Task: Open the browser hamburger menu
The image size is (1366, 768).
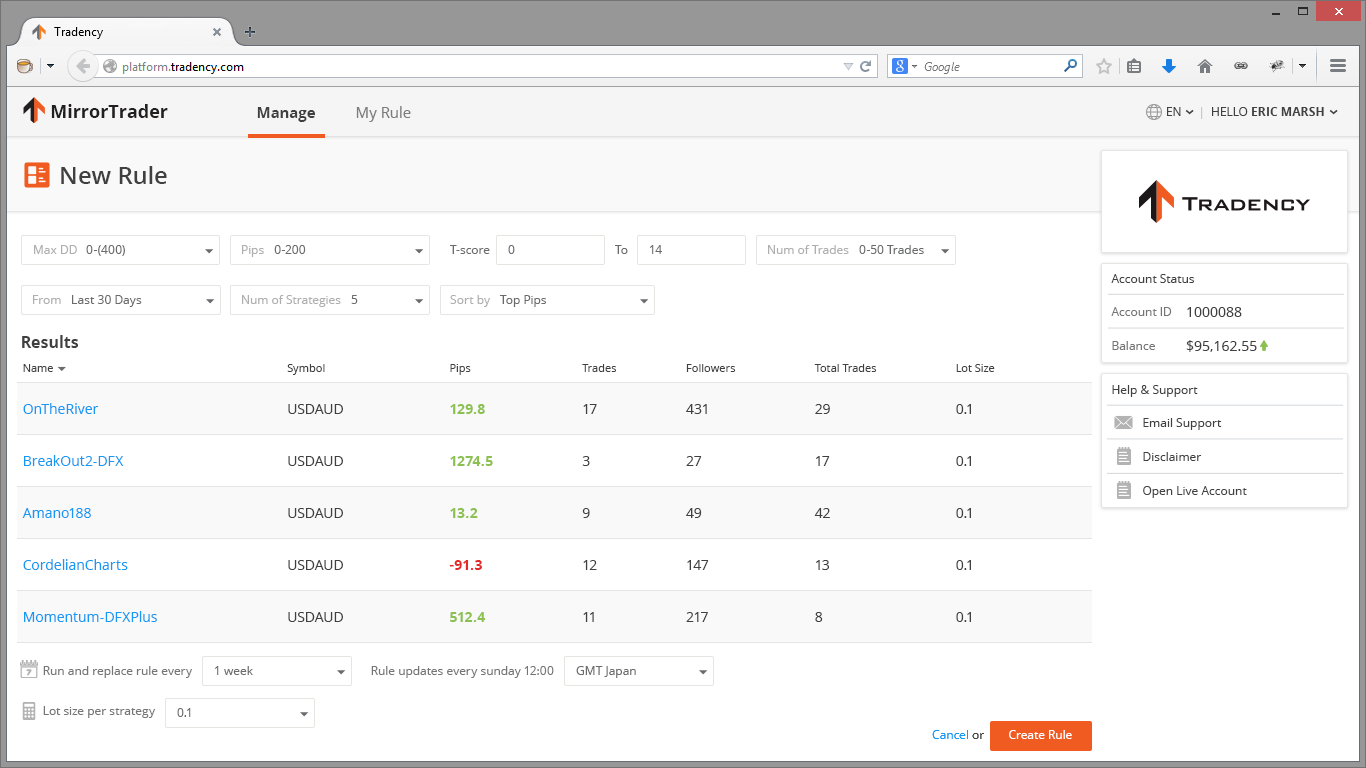Action: click(x=1338, y=66)
